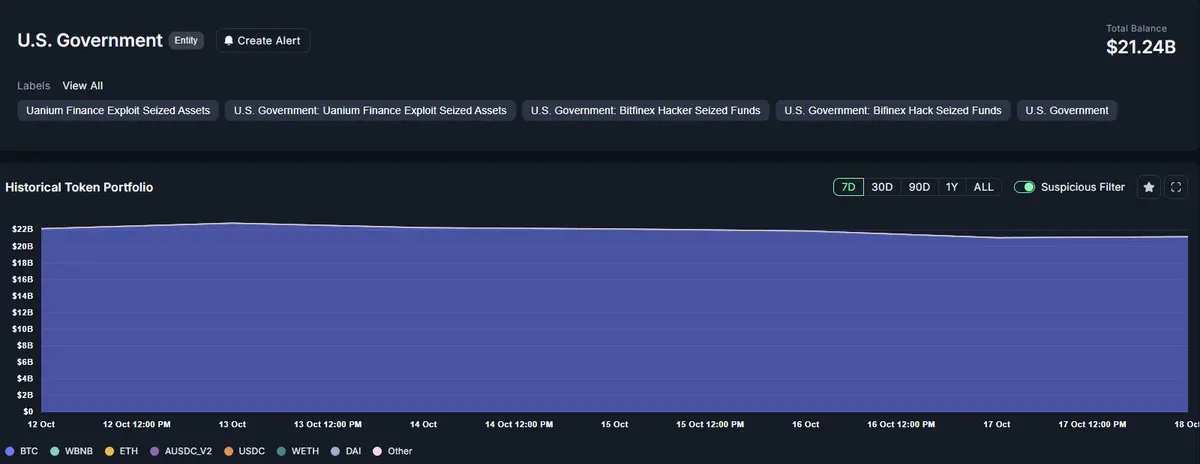Switch to the 90D time range

[x=919, y=187]
